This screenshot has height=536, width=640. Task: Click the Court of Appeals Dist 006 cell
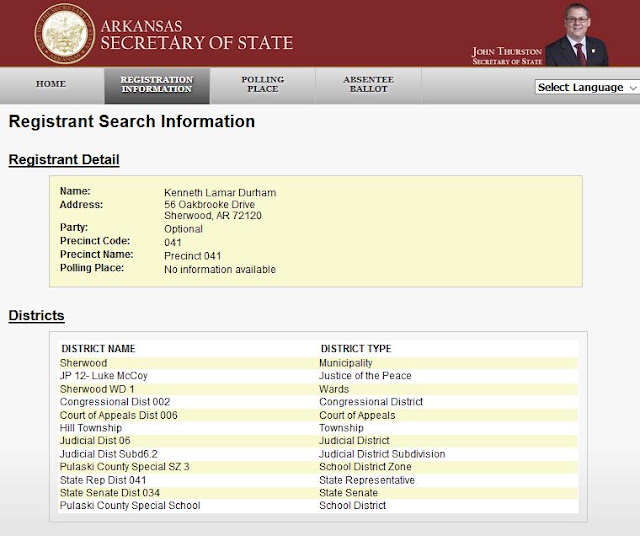[119, 415]
